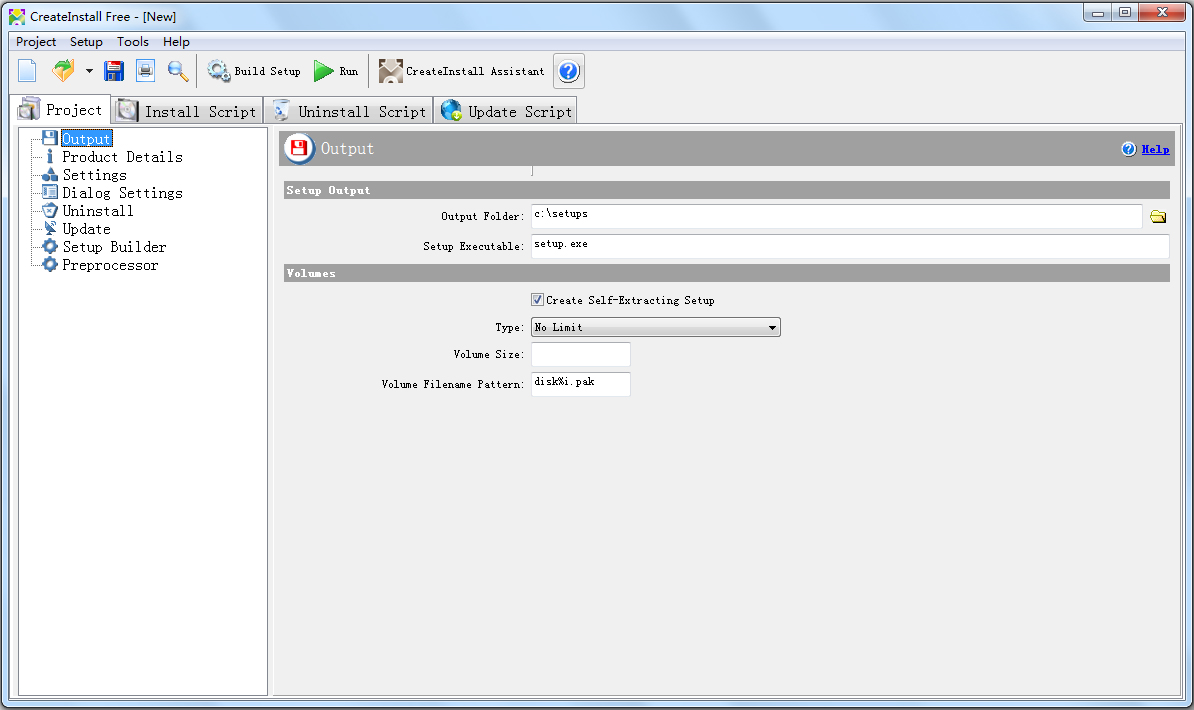Disable Create Self-Extracting Setup
The image size is (1194, 710).
(x=537, y=299)
